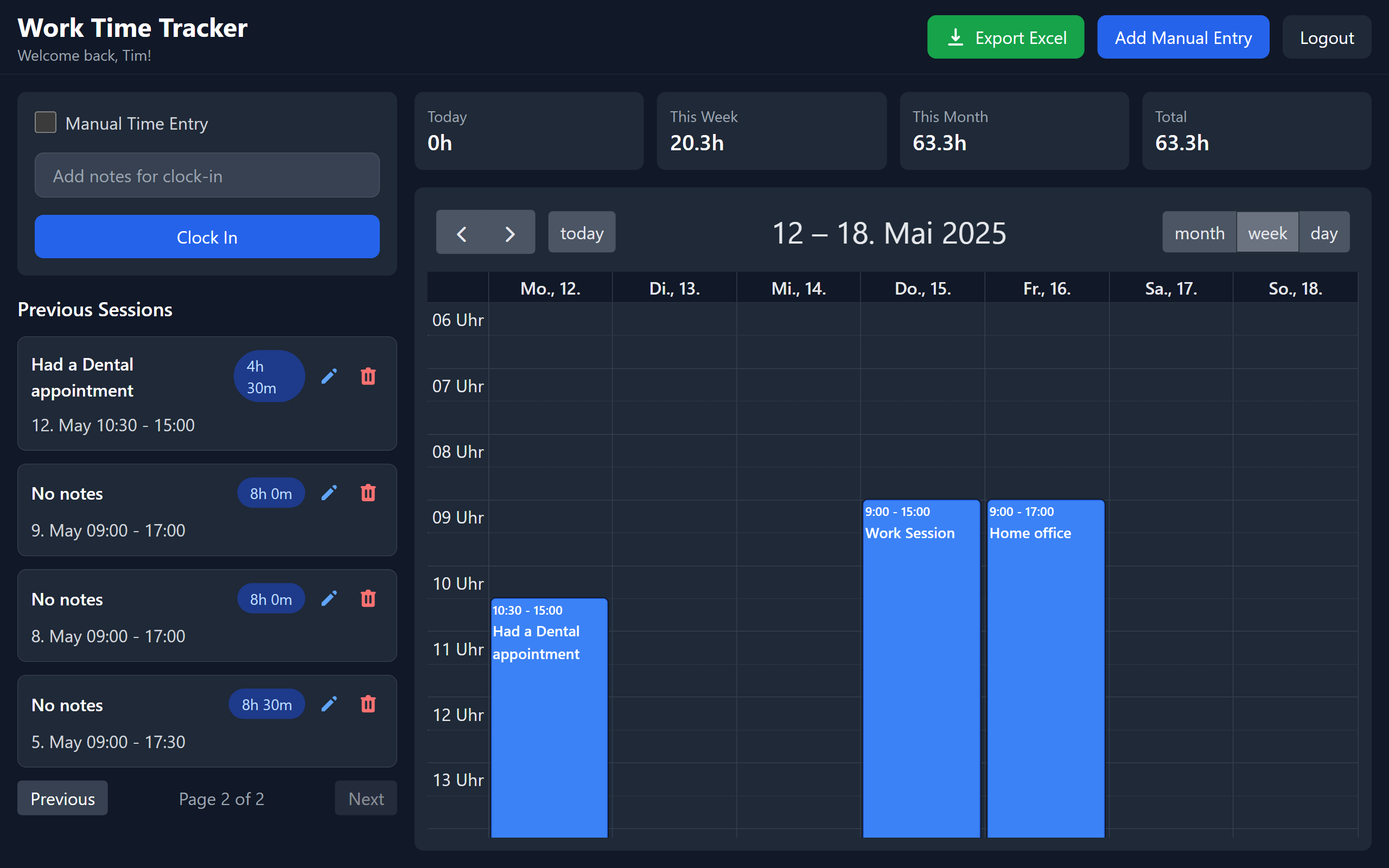Click the clock-in notes field
Image resolution: width=1389 pixels, height=868 pixels.
point(207,175)
